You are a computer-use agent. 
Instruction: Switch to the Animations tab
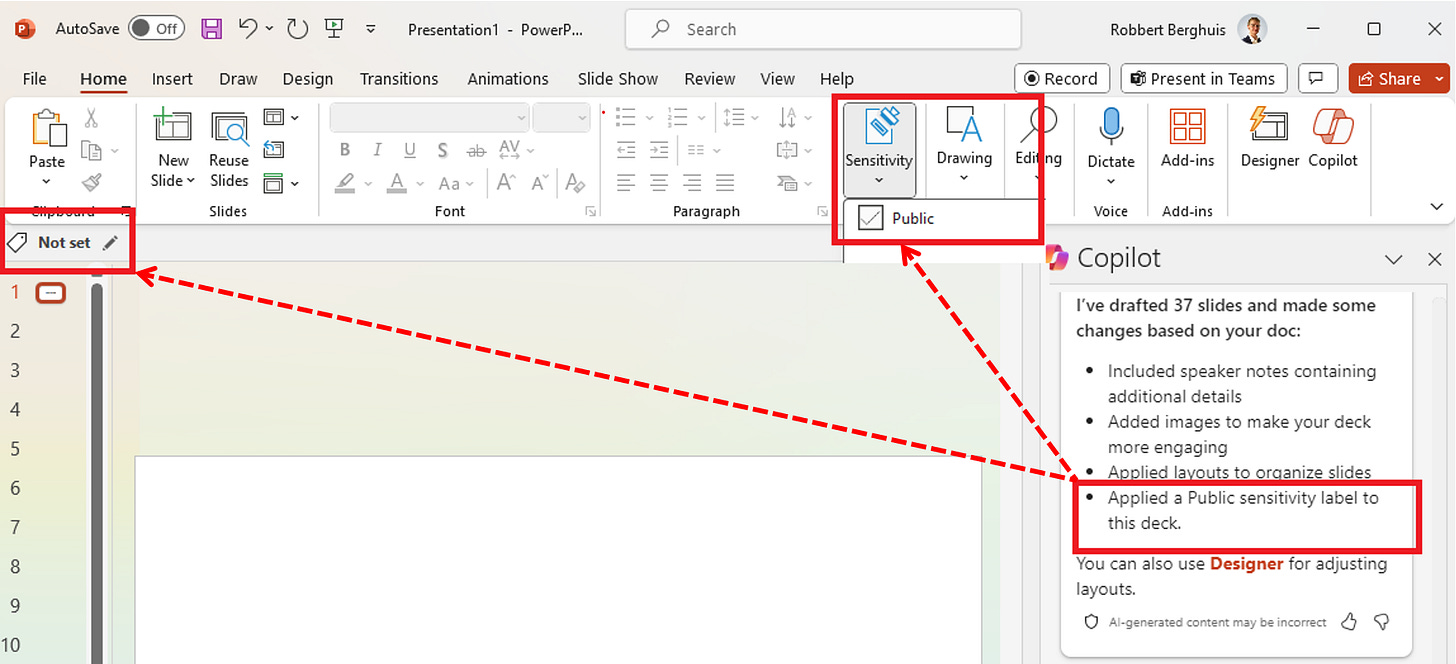(508, 79)
